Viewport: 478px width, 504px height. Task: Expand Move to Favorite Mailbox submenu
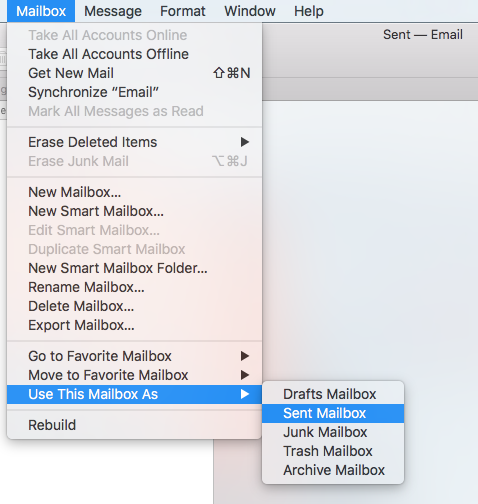point(134,375)
